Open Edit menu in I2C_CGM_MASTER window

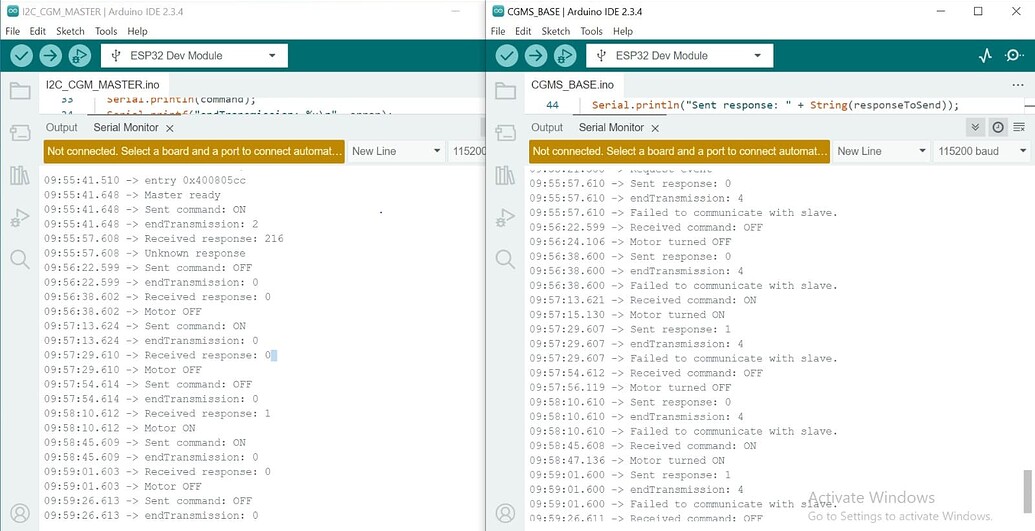38,31
